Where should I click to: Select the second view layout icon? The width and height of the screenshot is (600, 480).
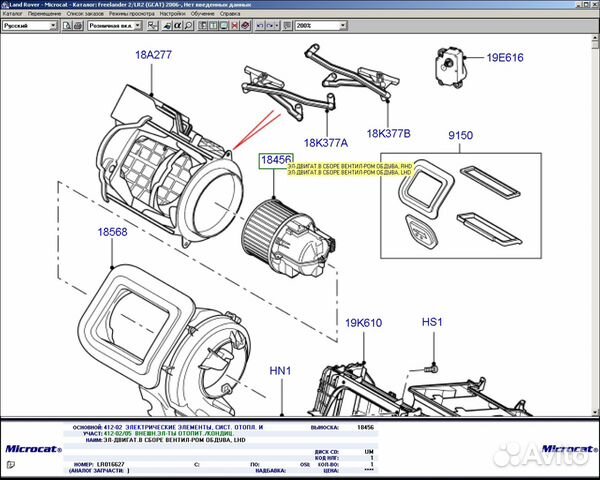click(214, 26)
